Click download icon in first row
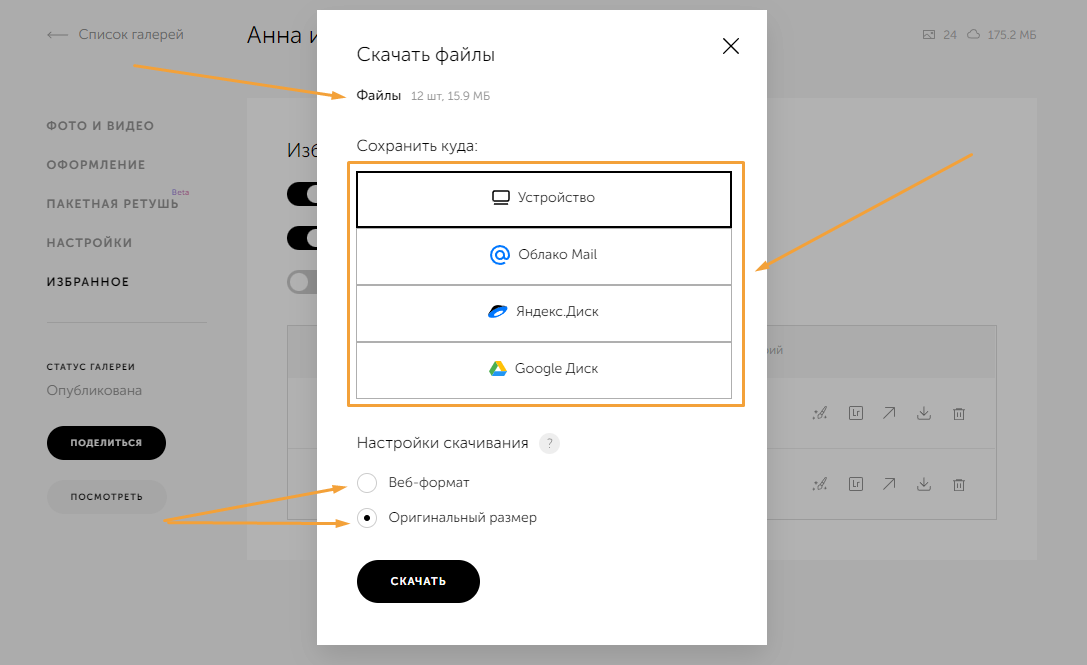 (x=924, y=413)
